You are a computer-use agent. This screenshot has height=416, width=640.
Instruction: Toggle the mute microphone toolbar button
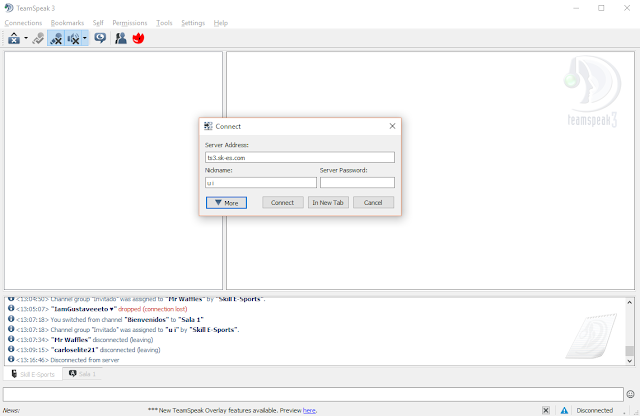[56, 38]
